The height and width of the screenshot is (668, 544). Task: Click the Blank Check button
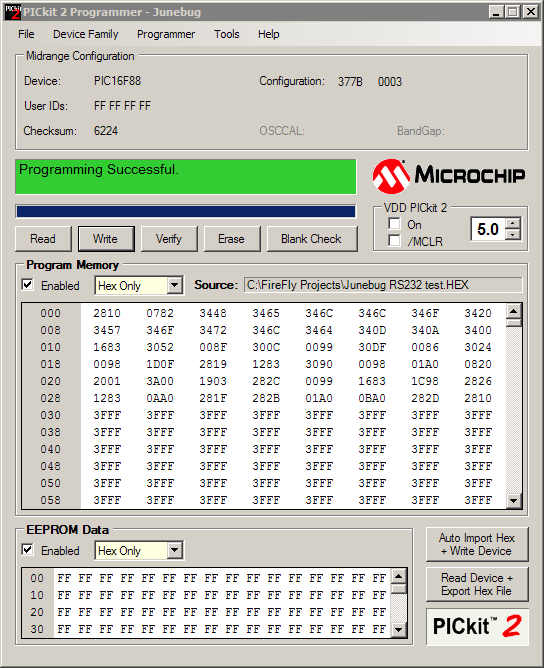312,239
